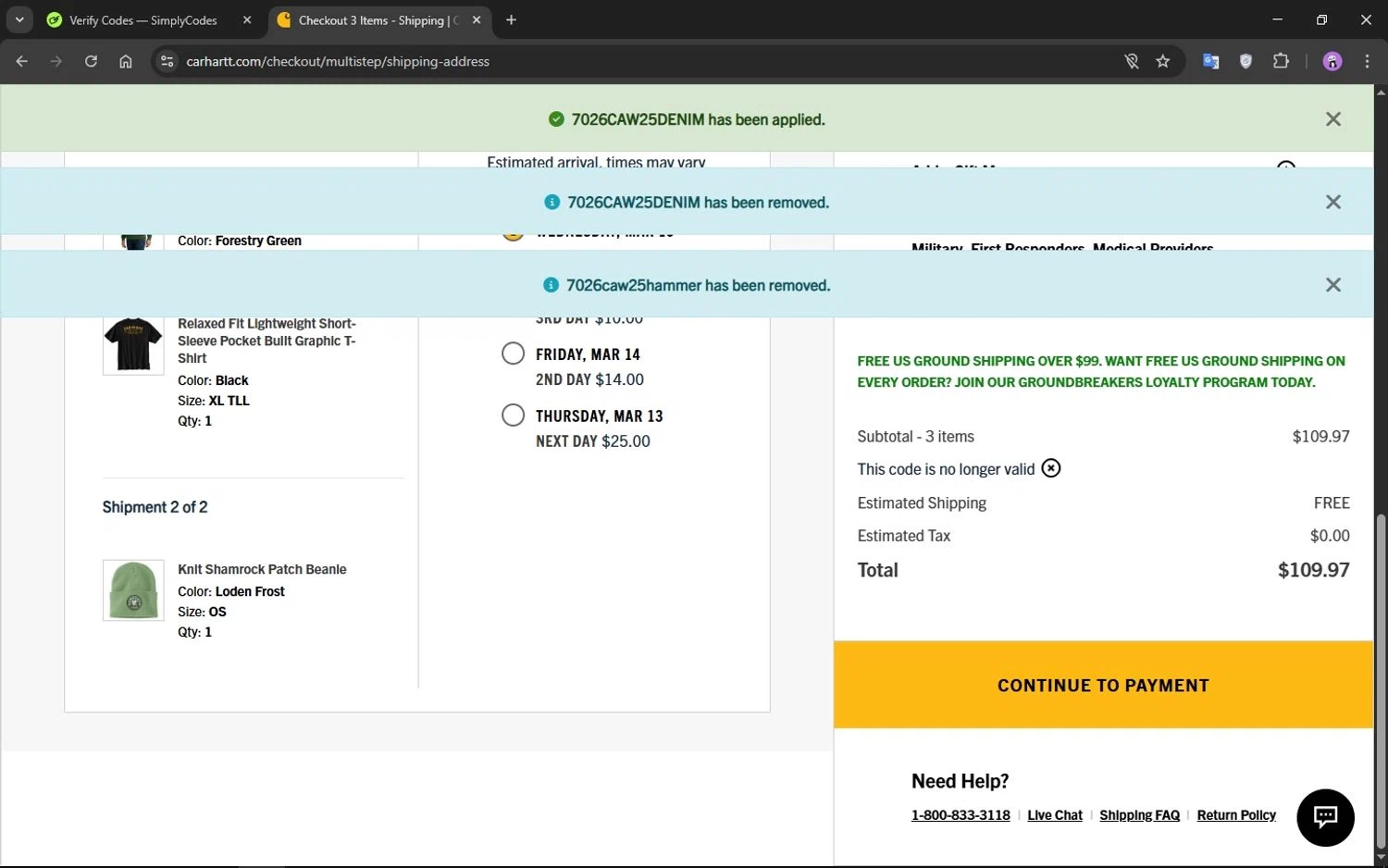
Task: Remove the invalid promo code using the circled X icon
Action: [x=1050, y=468]
